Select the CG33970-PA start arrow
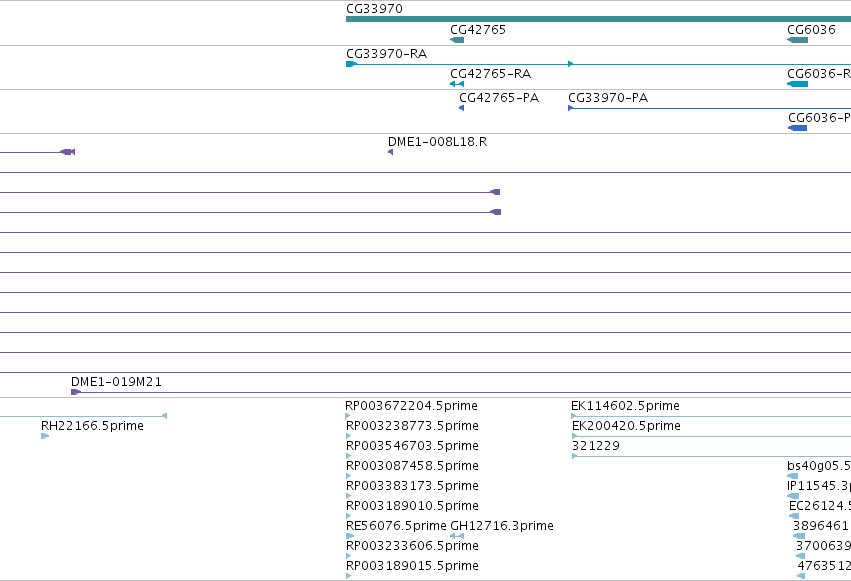Viewport: 851px width, 581px height. tap(570, 108)
